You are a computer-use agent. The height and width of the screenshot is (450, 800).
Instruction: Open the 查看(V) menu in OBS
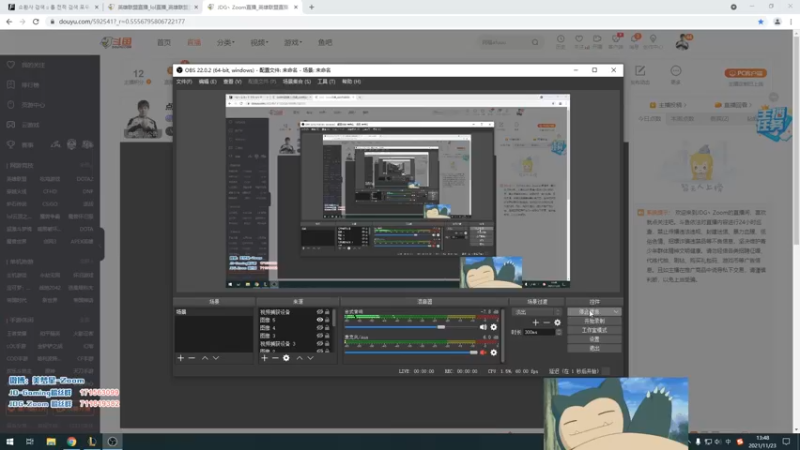[x=232, y=82]
